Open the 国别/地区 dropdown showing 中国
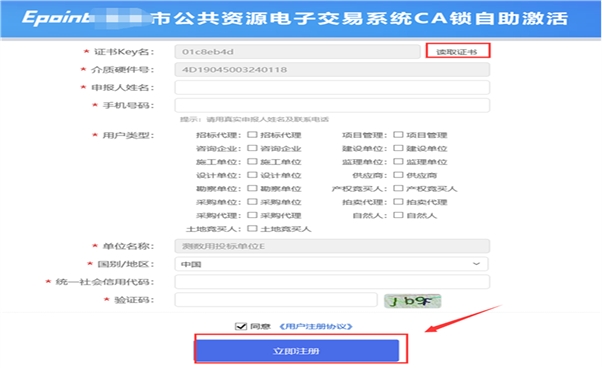Viewport: 602px width, 368px height. pyautogui.click(x=332, y=264)
